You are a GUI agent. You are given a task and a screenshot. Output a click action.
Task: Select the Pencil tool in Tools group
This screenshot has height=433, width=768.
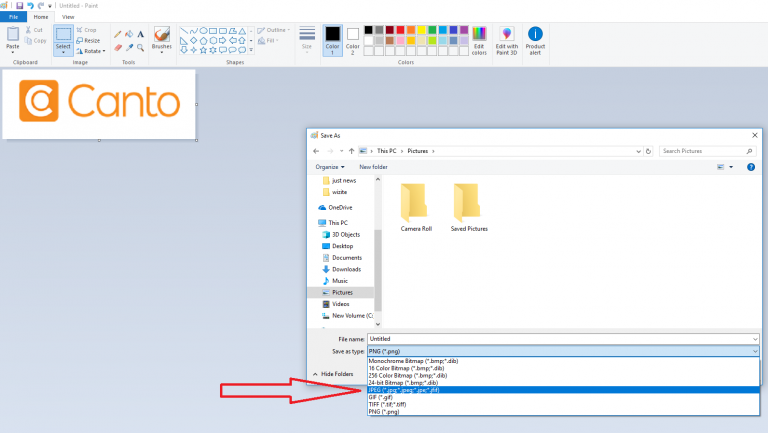(117, 34)
